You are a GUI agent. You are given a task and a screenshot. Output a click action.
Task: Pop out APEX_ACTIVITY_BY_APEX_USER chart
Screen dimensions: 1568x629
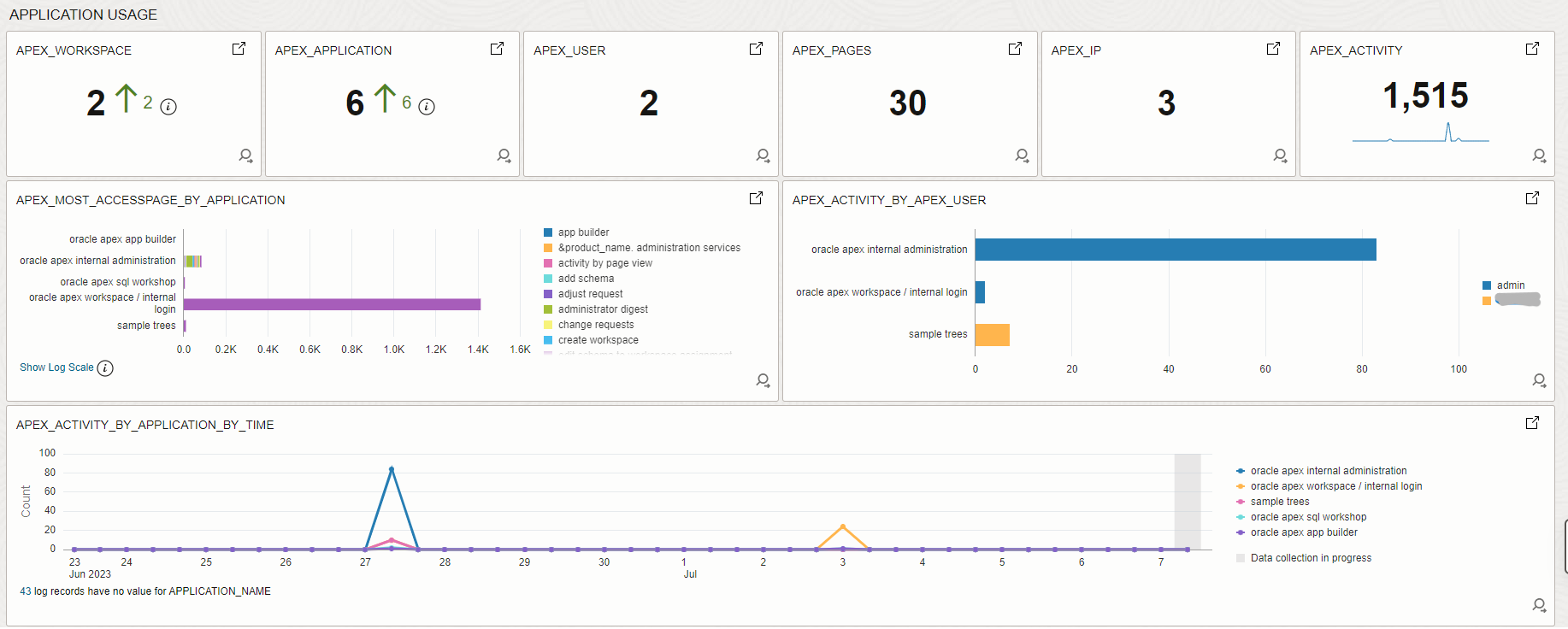[1532, 198]
